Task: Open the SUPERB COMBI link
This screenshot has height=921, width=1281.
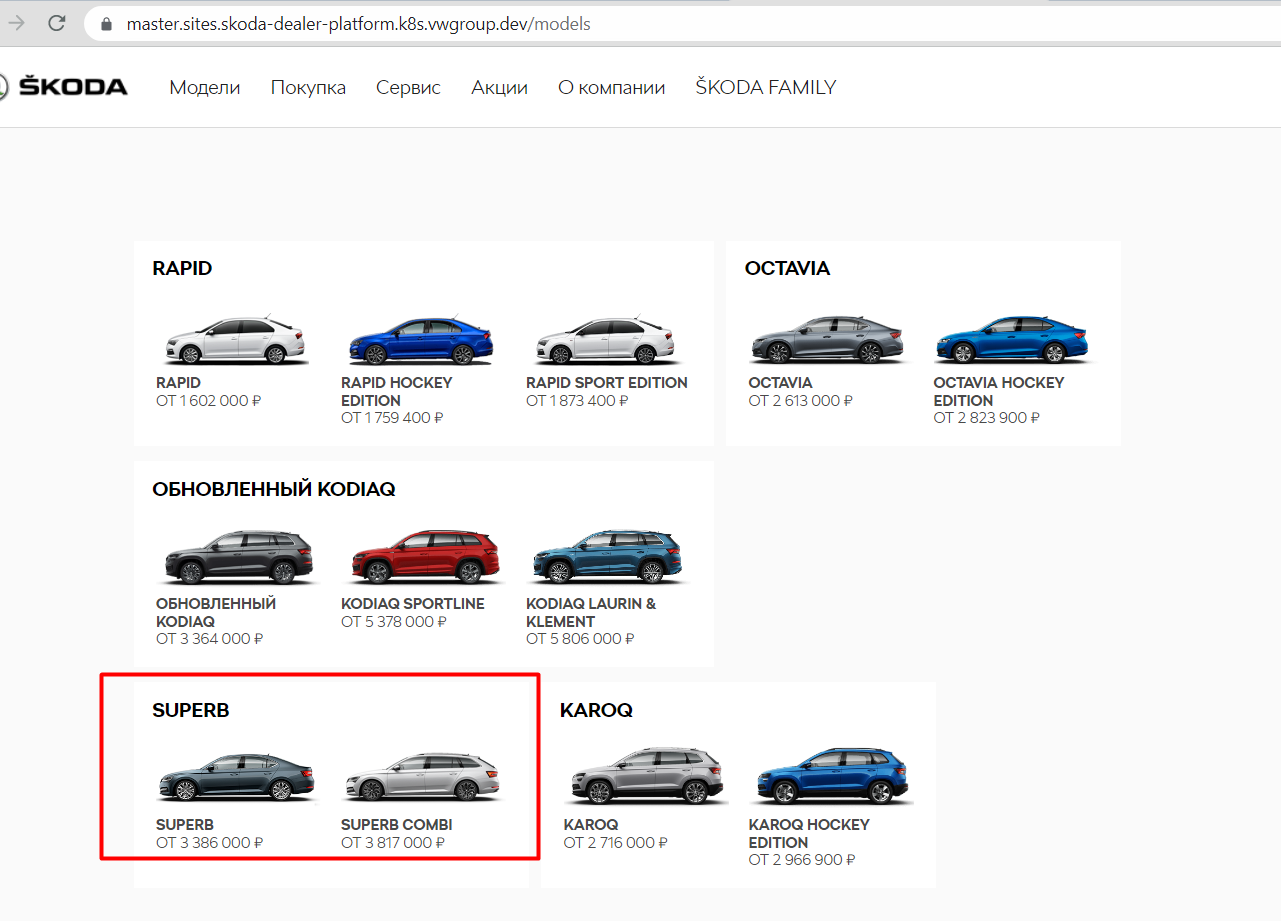Action: [x=396, y=825]
